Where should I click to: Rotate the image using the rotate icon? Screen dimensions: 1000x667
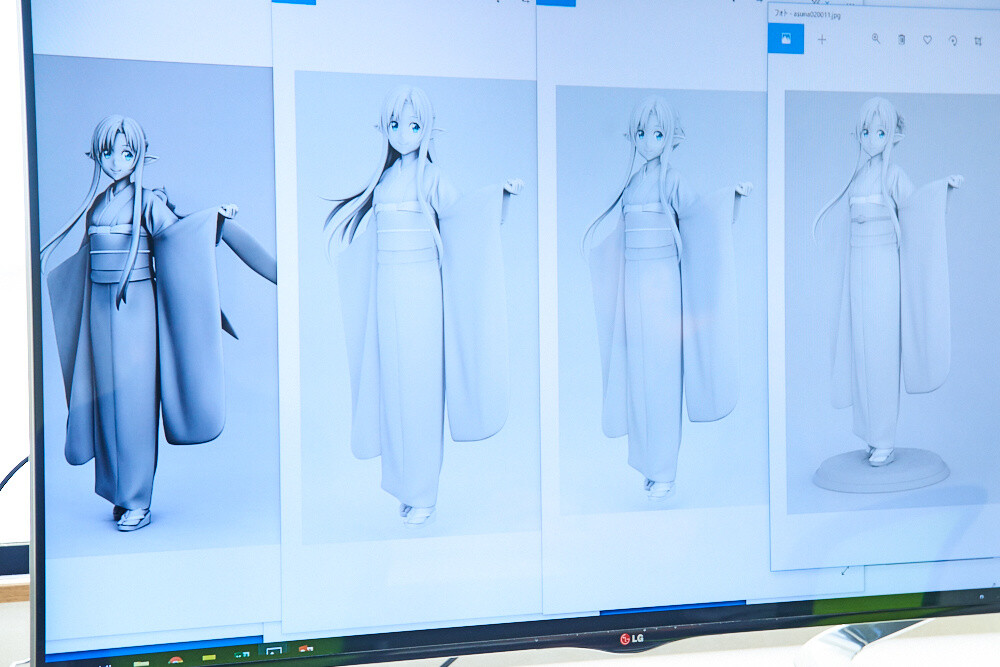pos(953,41)
